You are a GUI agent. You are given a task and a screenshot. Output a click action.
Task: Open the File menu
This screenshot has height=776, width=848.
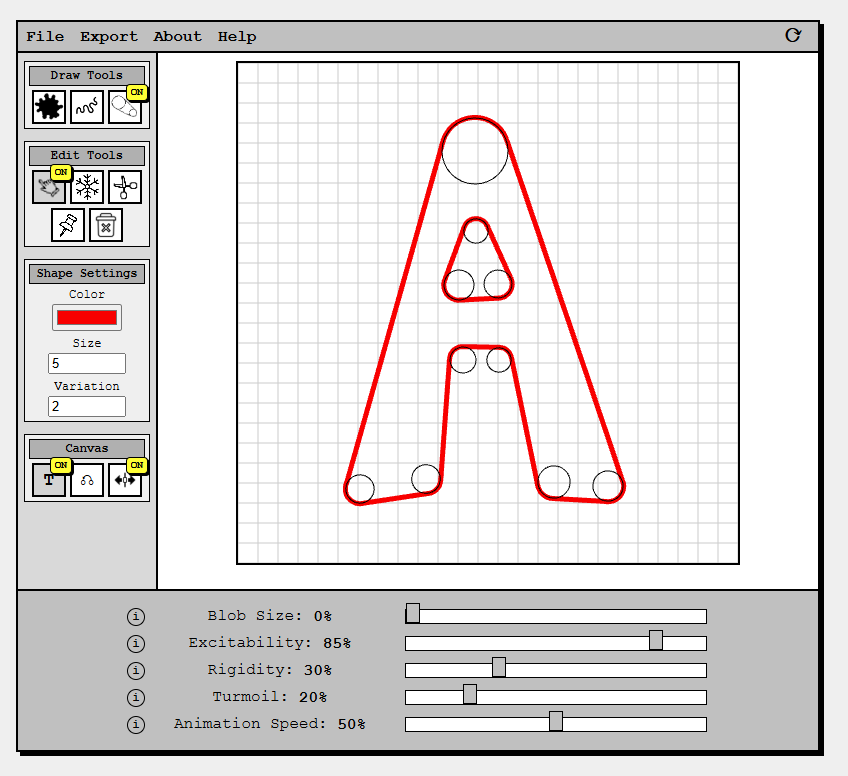(x=44, y=36)
